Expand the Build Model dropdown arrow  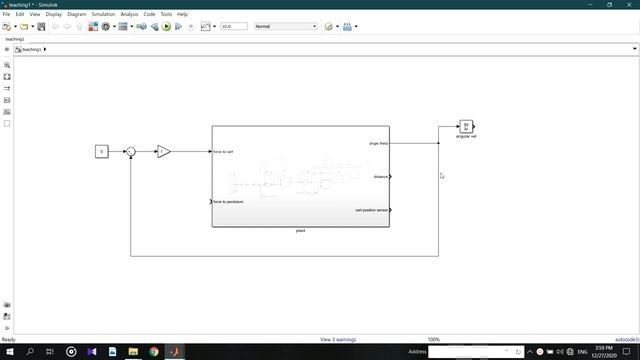click(x=356, y=27)
